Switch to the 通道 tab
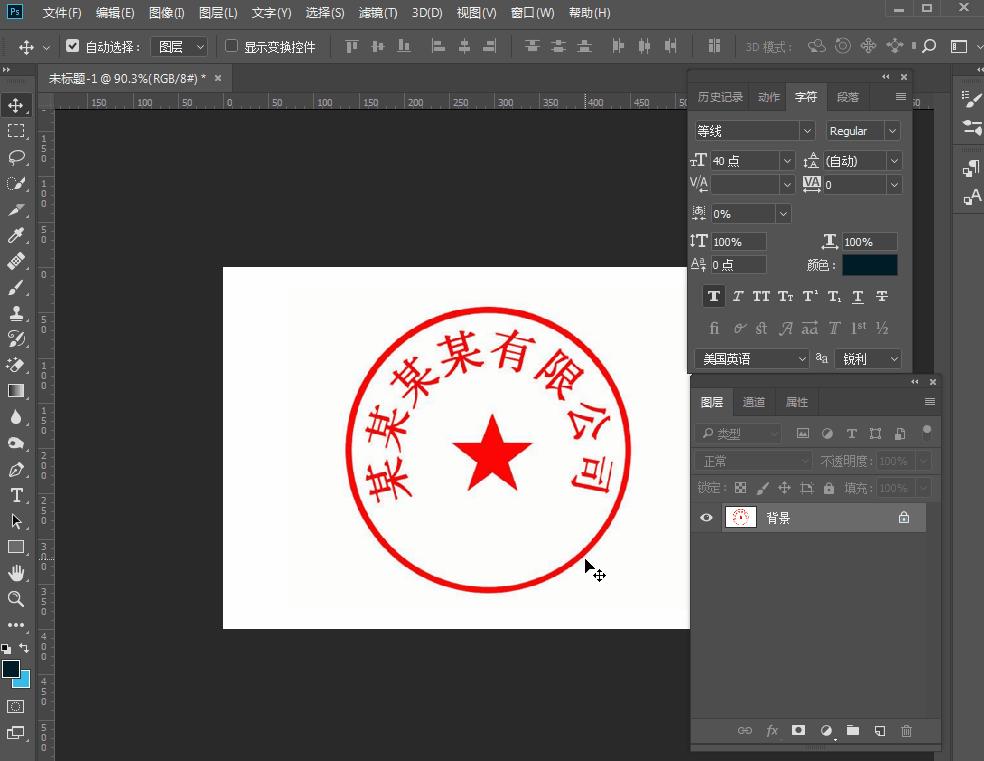The image size is (984, 761). (753, 401)
